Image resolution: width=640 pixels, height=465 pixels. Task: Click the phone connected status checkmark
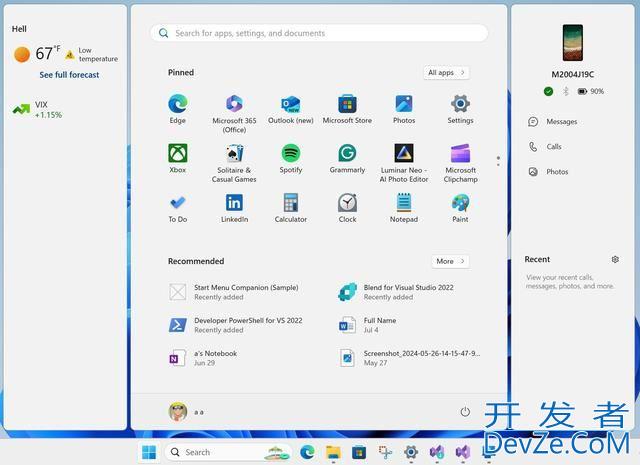coord(549,91)
